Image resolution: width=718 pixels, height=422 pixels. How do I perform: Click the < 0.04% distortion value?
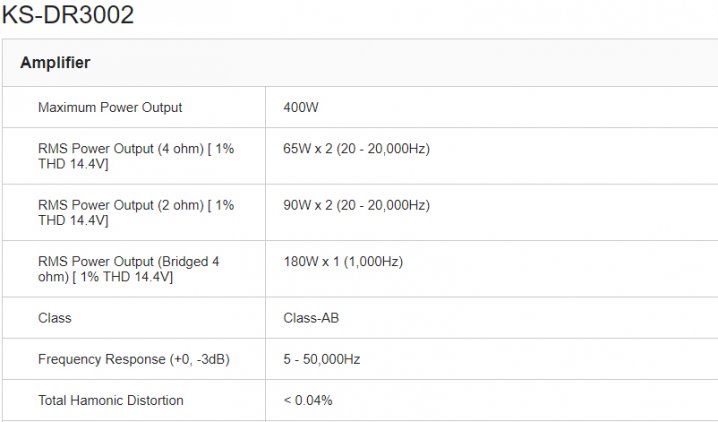[x=308, y=400]
